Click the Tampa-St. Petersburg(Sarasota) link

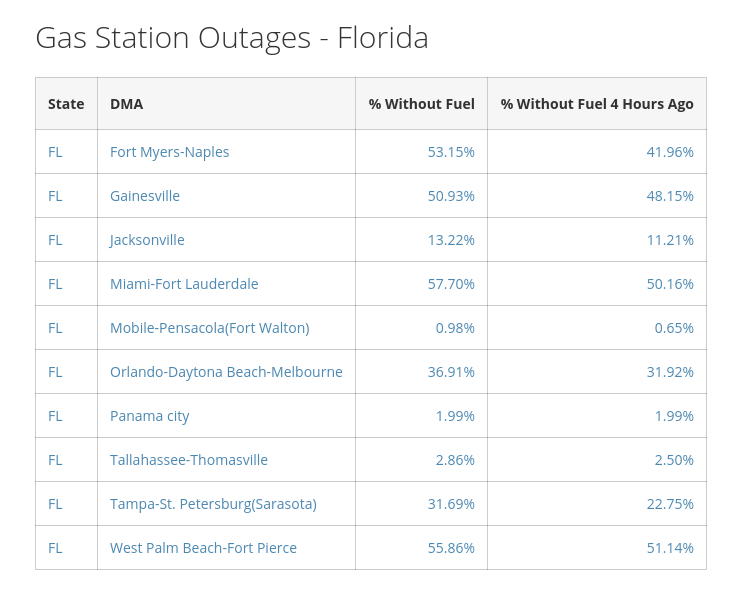pos(213,504)
